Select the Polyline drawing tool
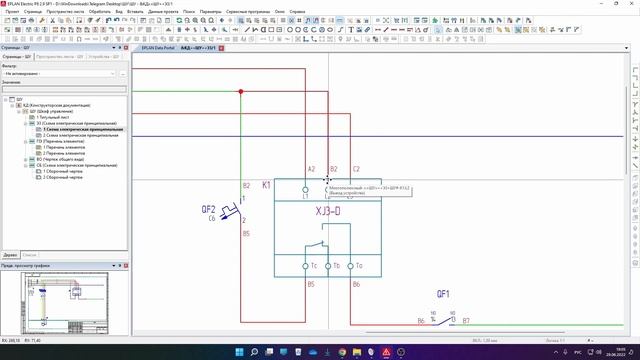Screen dimensions: 640x360 point(255,30)
